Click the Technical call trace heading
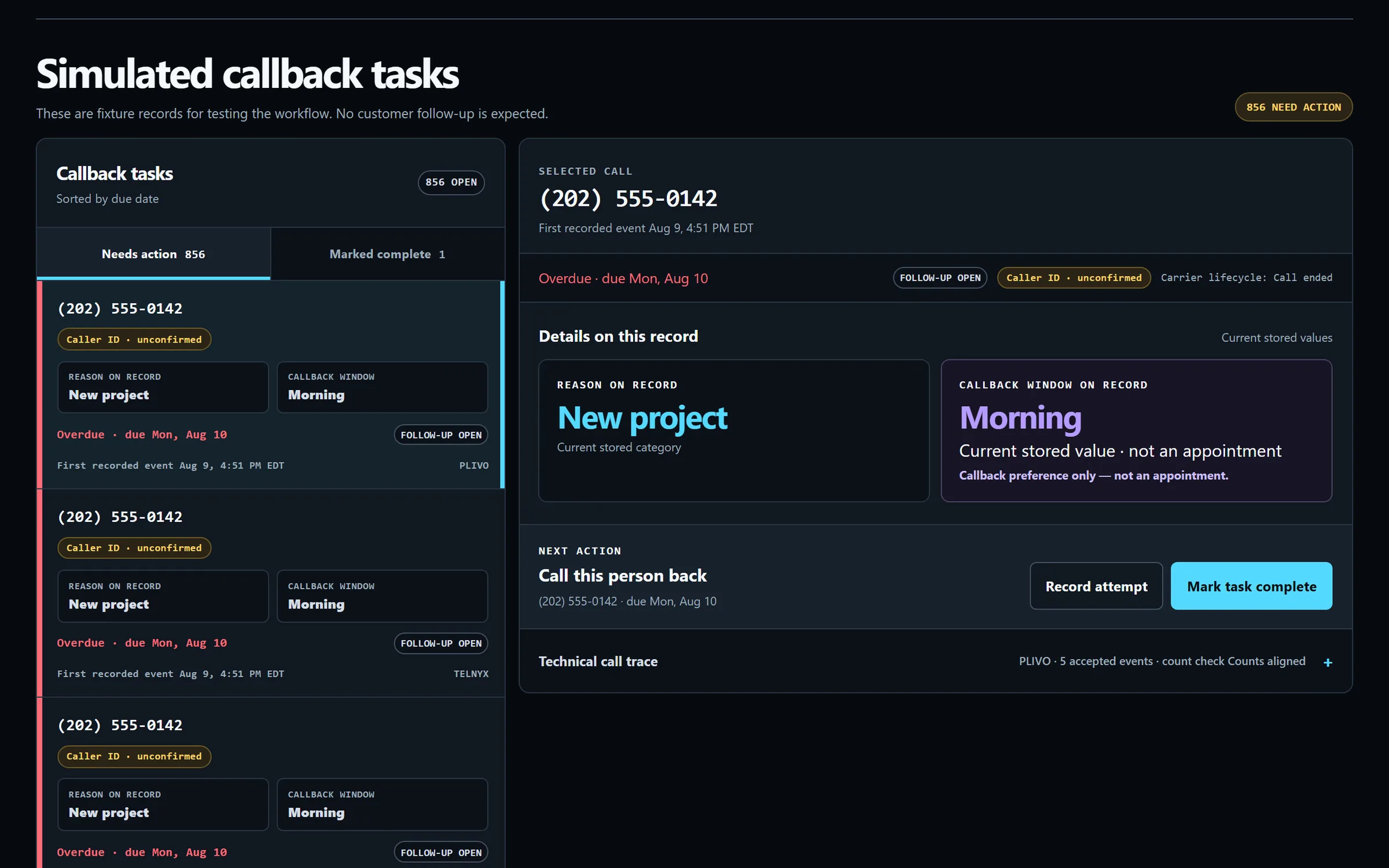This screenshot has width=1389, height=868. tap(598, 661)
